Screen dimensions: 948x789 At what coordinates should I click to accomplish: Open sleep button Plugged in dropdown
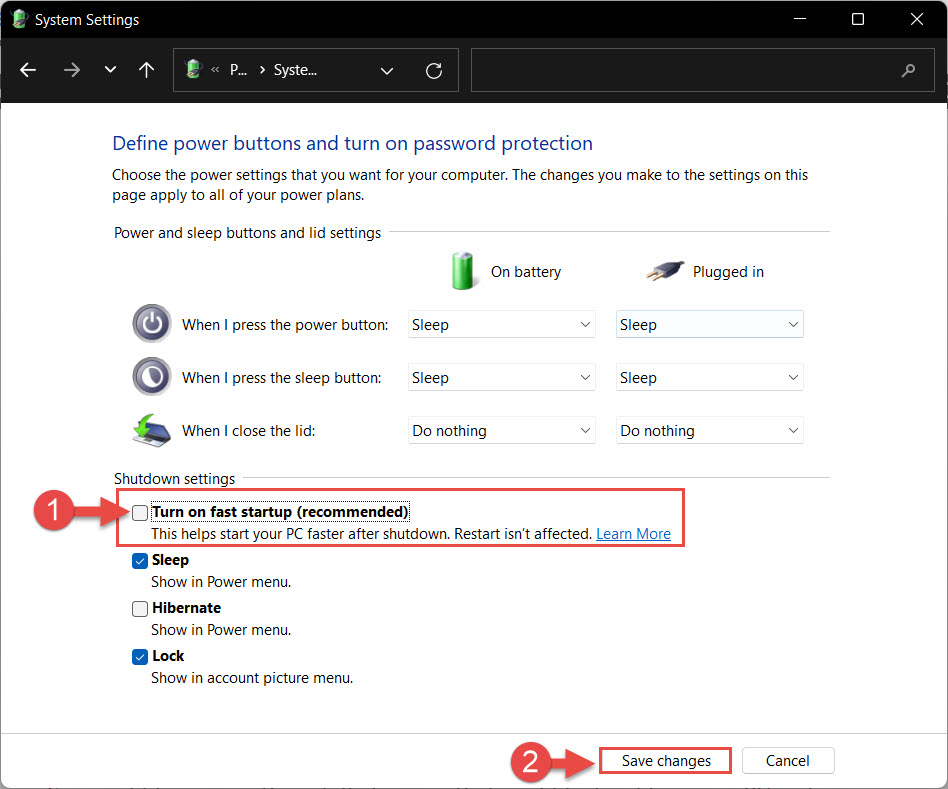(710, 378)
